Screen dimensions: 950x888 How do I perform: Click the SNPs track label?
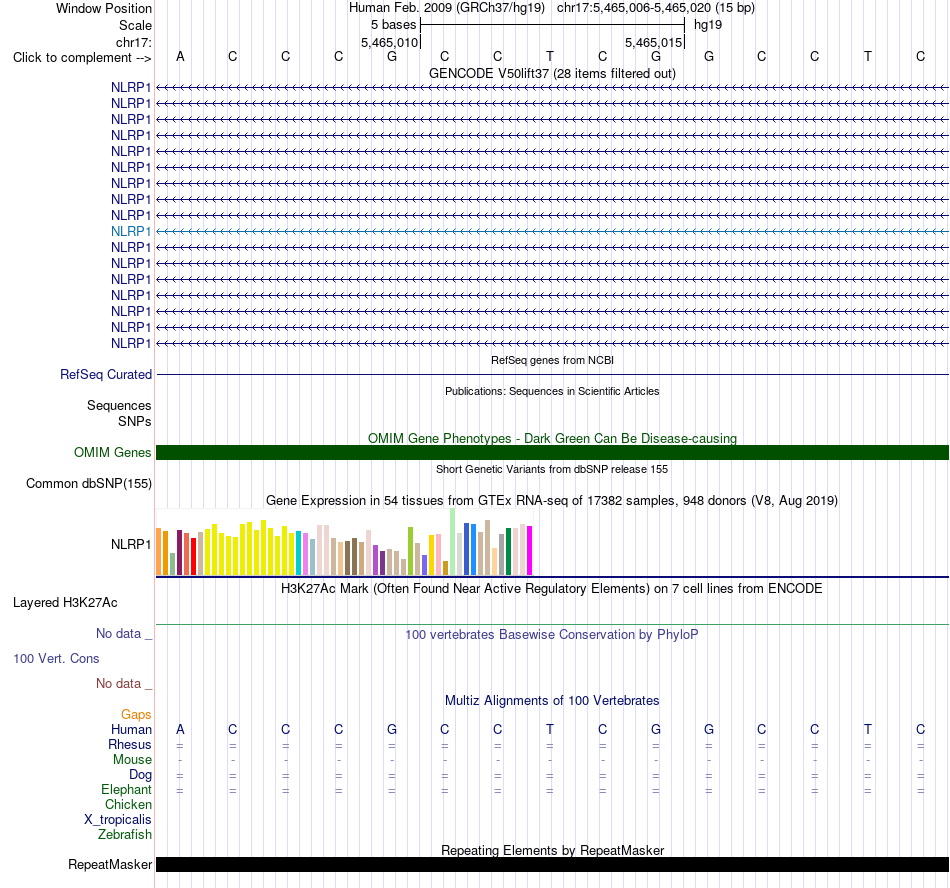point(135,421)
